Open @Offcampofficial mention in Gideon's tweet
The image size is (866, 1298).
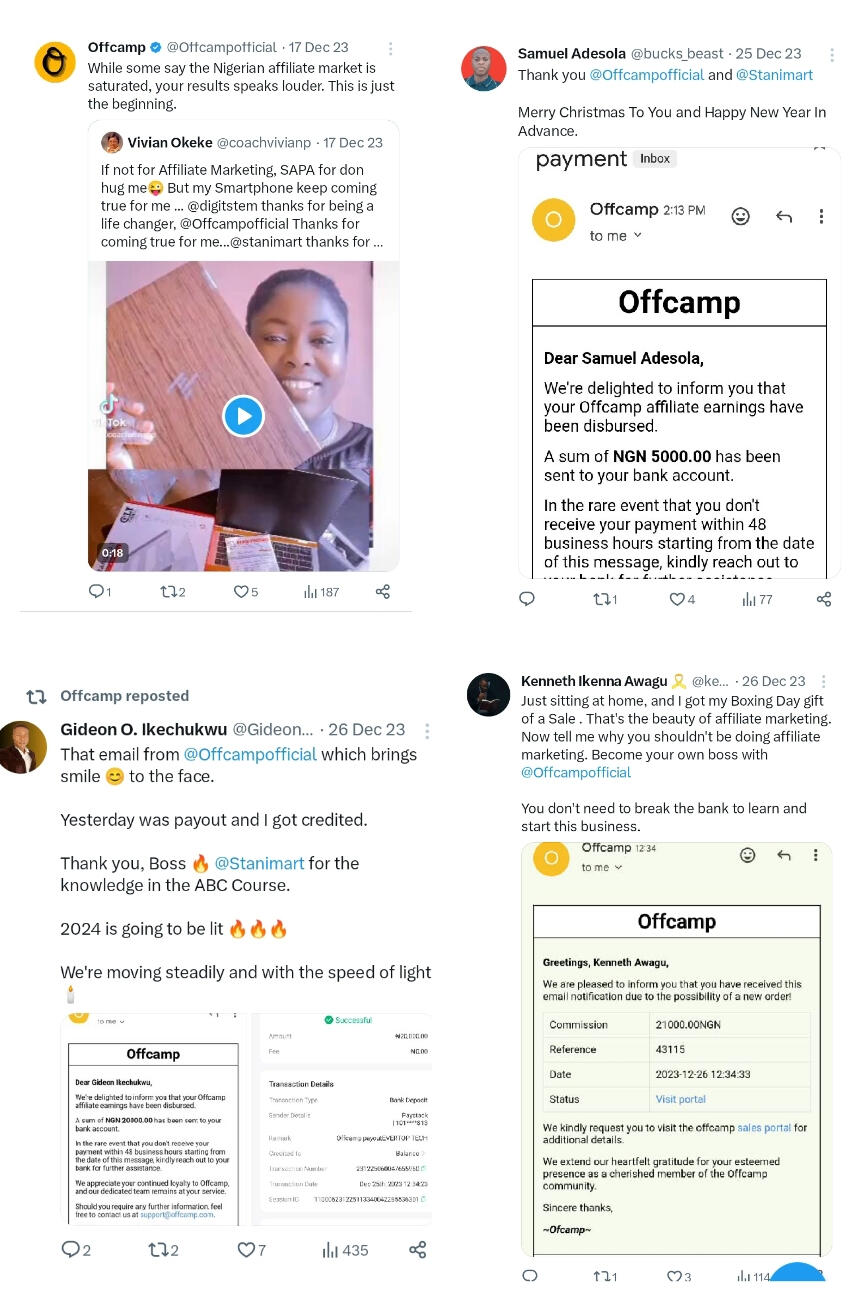click(x=250, y=755)
